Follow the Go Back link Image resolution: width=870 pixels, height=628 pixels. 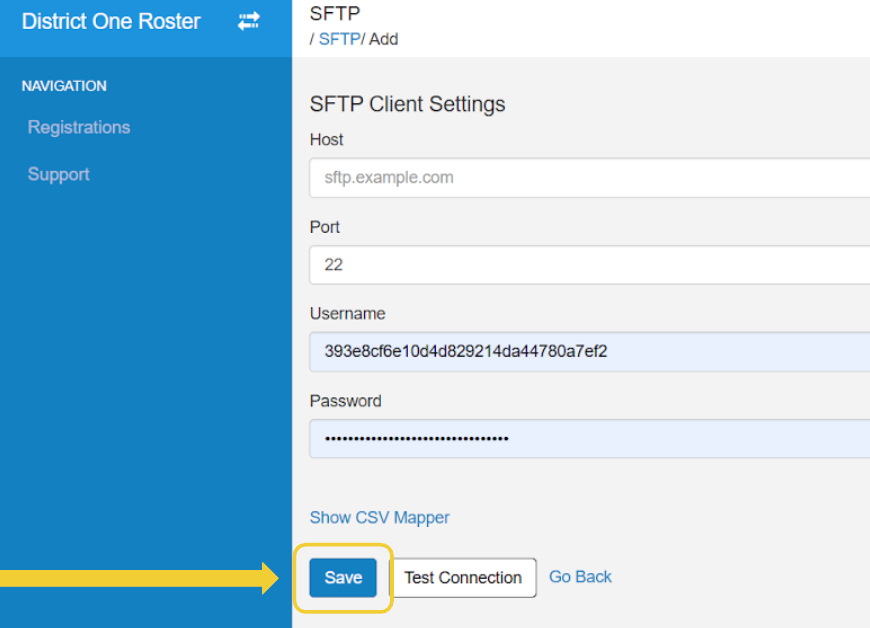coord(580,577)
